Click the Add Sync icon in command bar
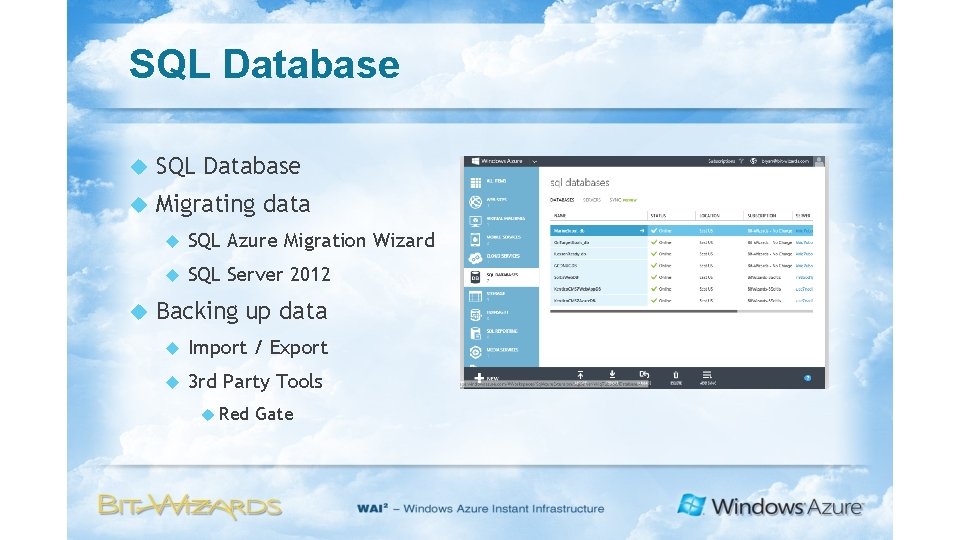 [707, 376]
